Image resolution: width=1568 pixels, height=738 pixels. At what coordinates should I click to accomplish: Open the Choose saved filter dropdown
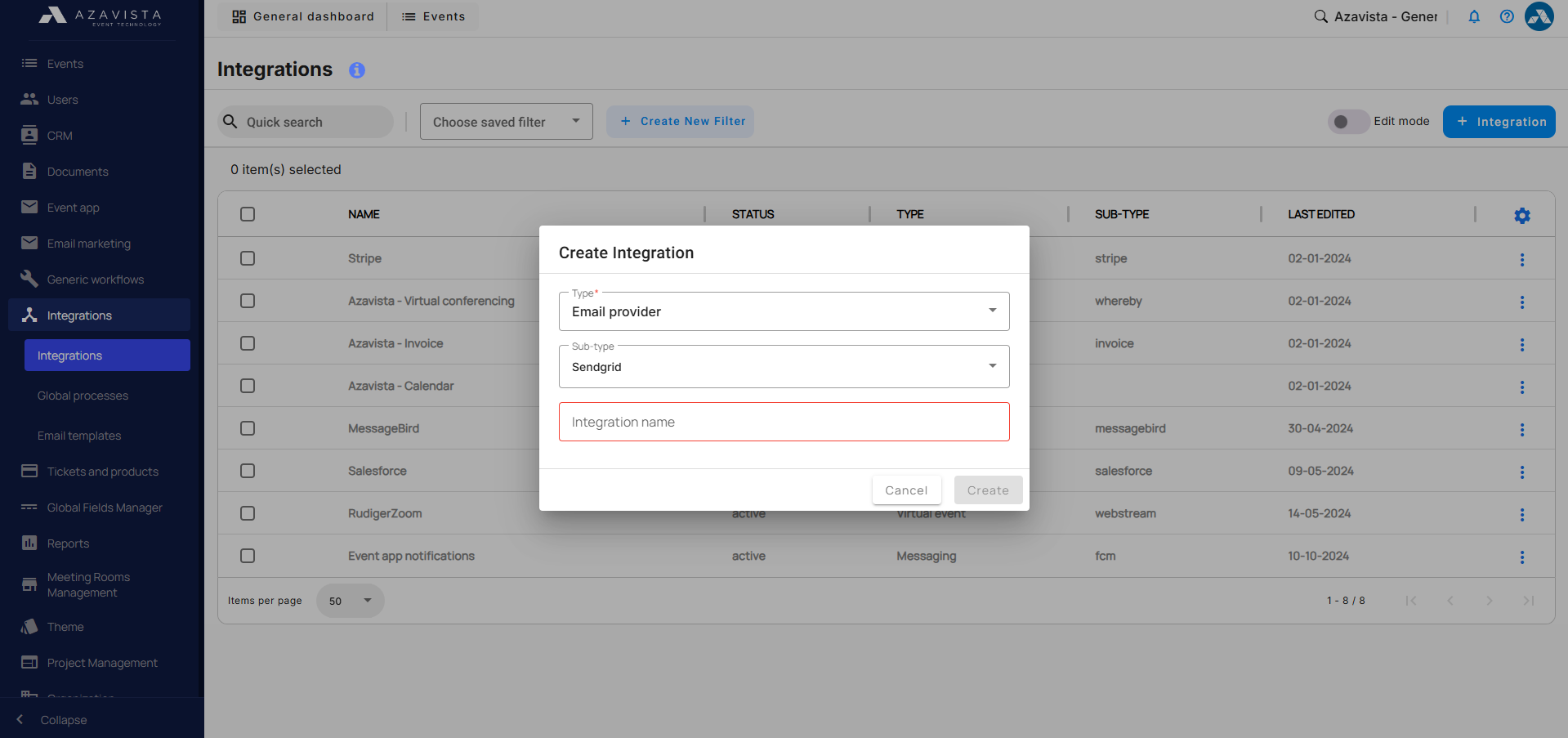point(506,122)
